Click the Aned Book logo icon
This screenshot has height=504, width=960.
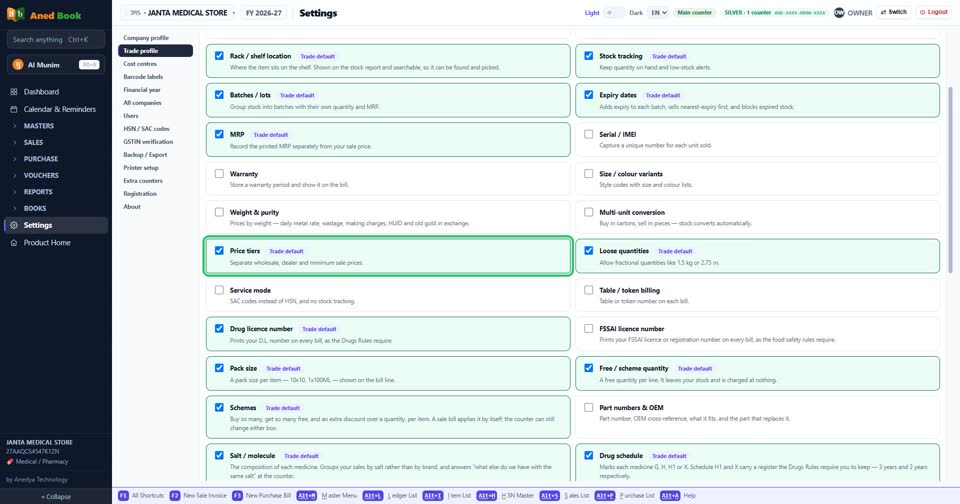[15, 14]
